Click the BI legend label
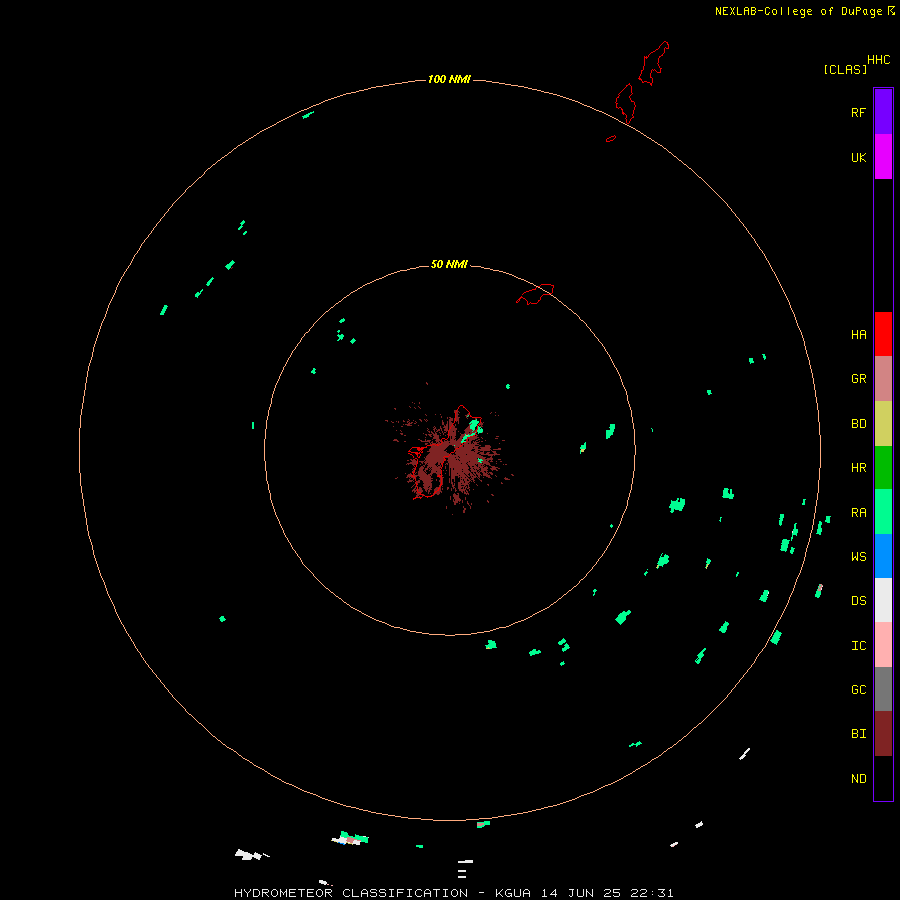Viewport: 900px width, 900px height. [858, 734]
